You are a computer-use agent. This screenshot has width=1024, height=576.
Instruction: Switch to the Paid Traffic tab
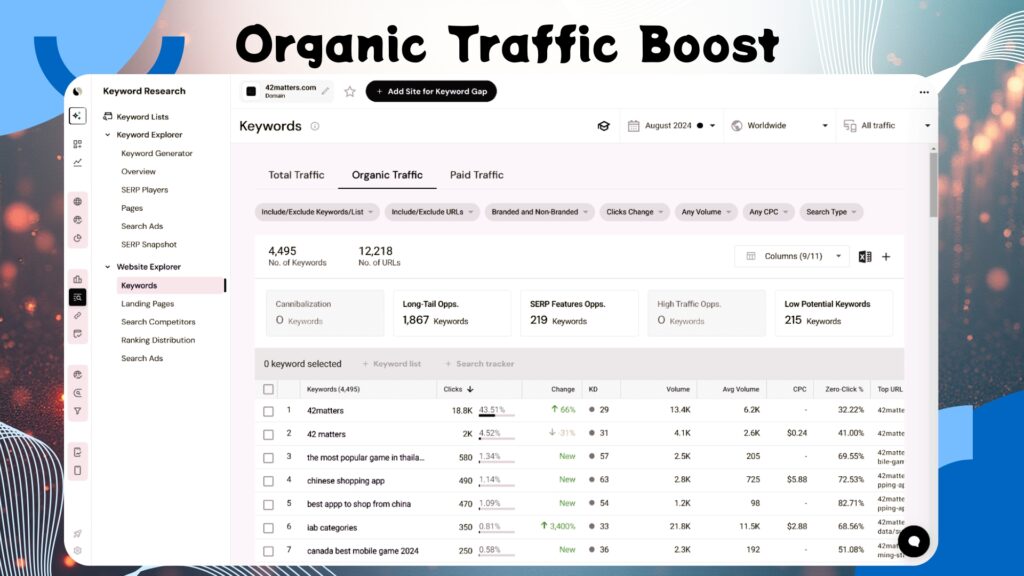pyautogui.click(x=476, y=175)
